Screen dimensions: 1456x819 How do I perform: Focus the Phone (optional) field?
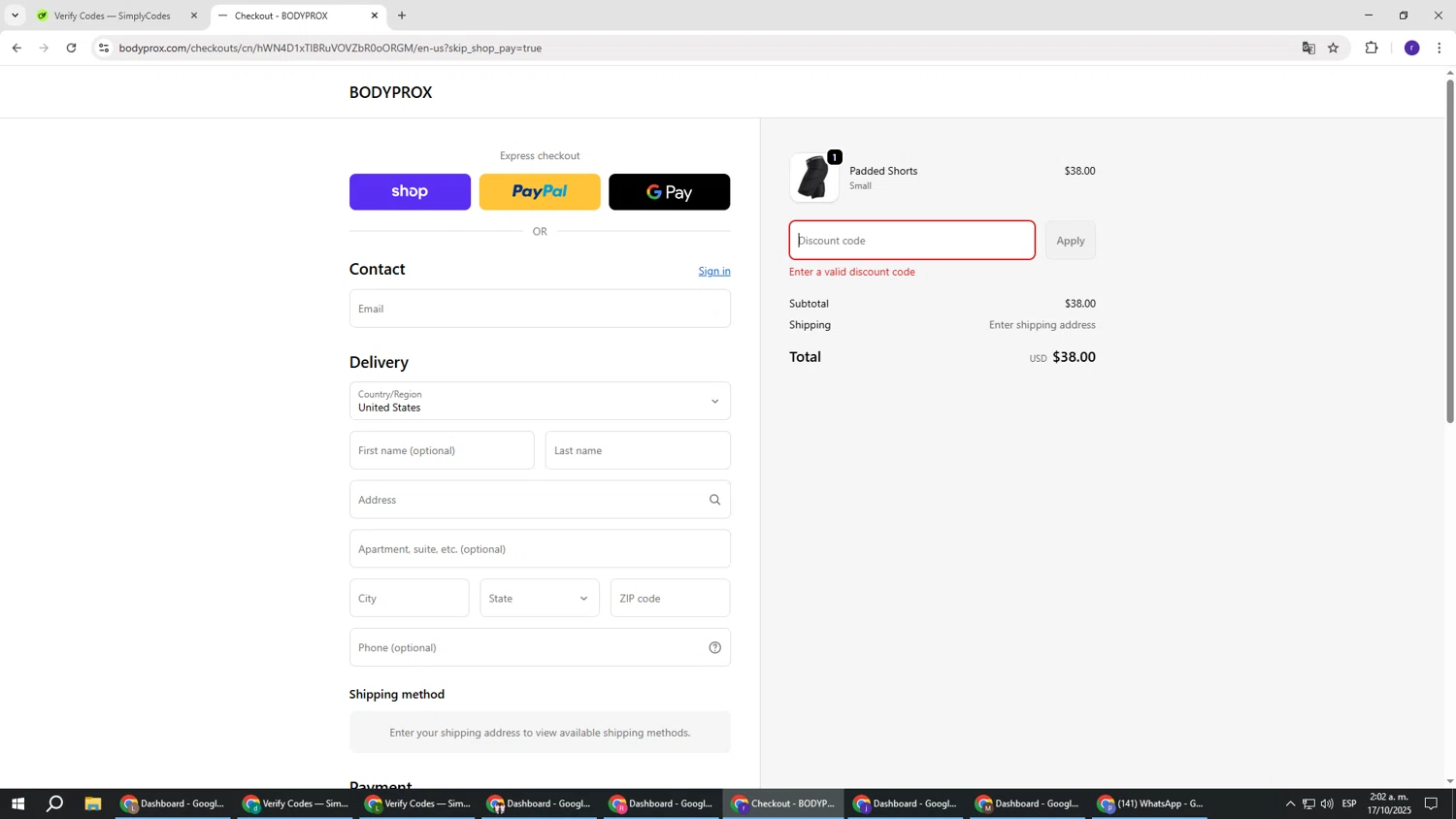tap(540, 647)
